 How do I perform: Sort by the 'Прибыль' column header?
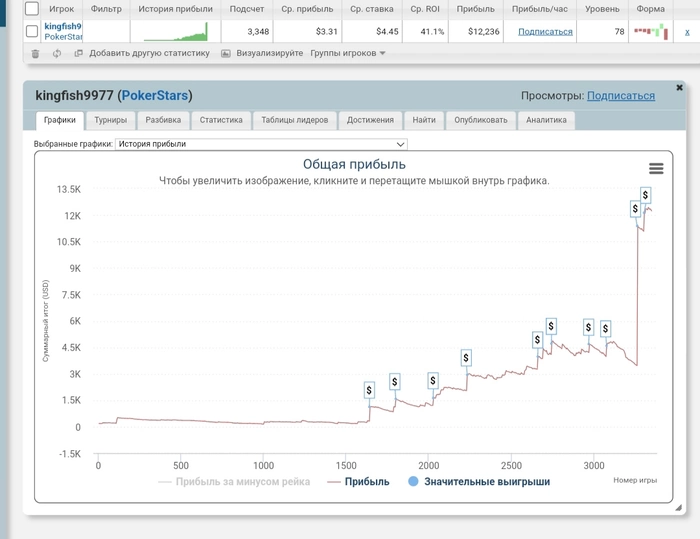(x=475, y=9)
